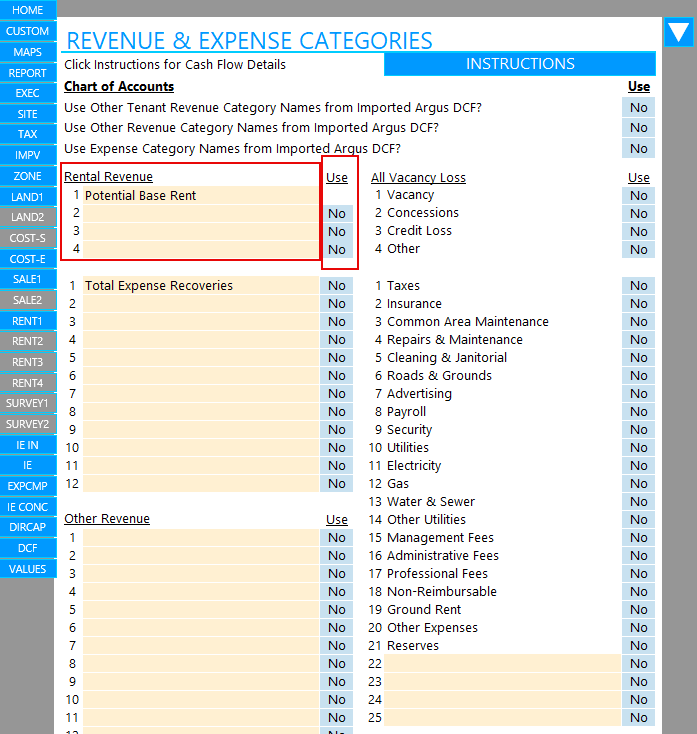Select the Non-Reimbursable label
The width and height of the screenshot is (697, 734).
tap(442, 592)
